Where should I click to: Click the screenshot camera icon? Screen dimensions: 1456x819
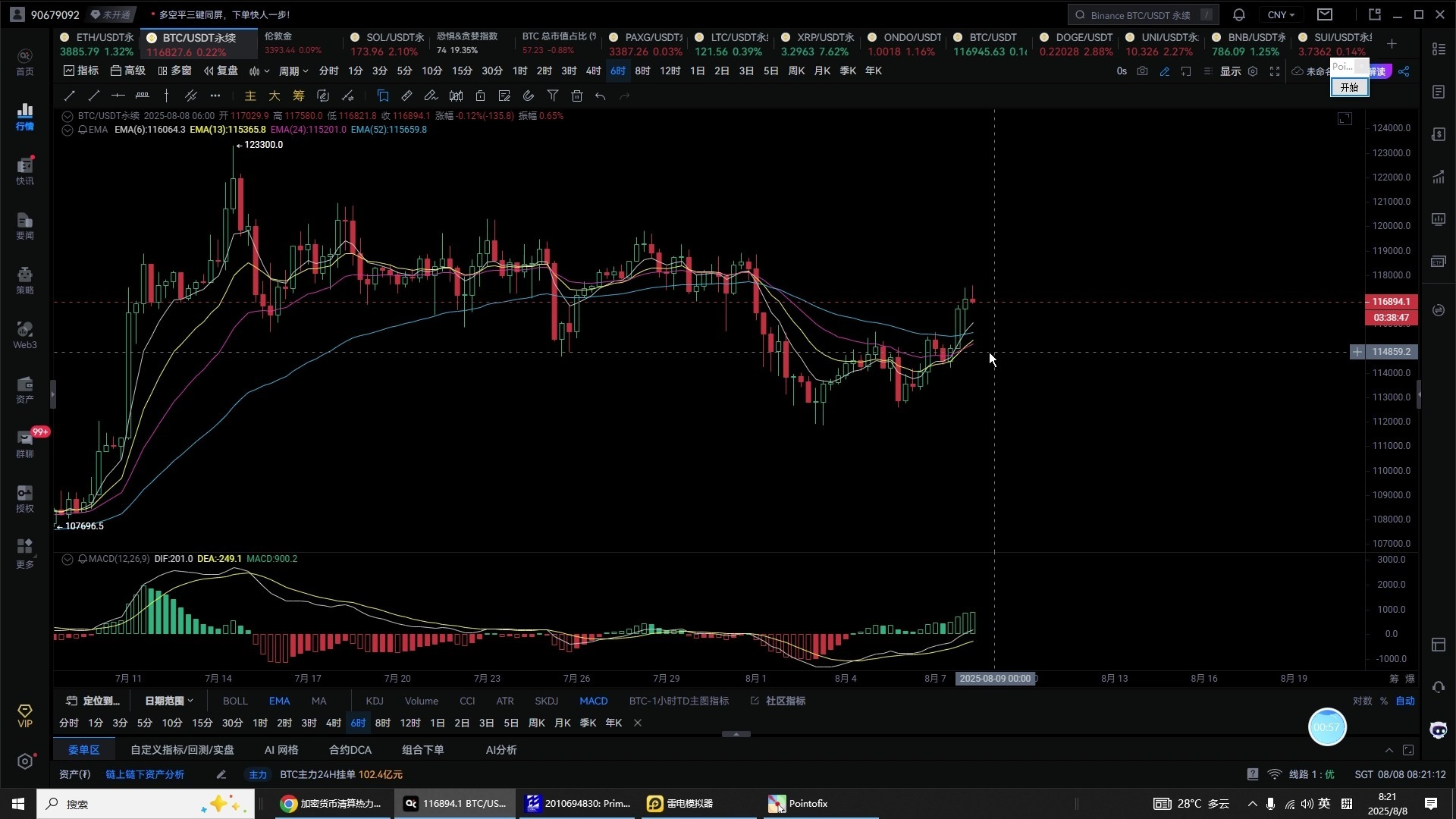[x=1142, y=71]
